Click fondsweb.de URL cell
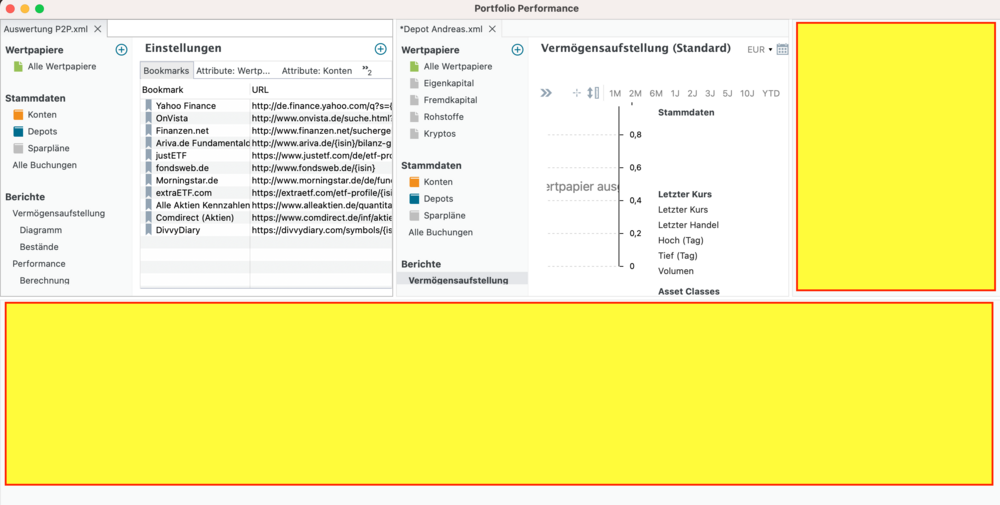 point(313,168)
